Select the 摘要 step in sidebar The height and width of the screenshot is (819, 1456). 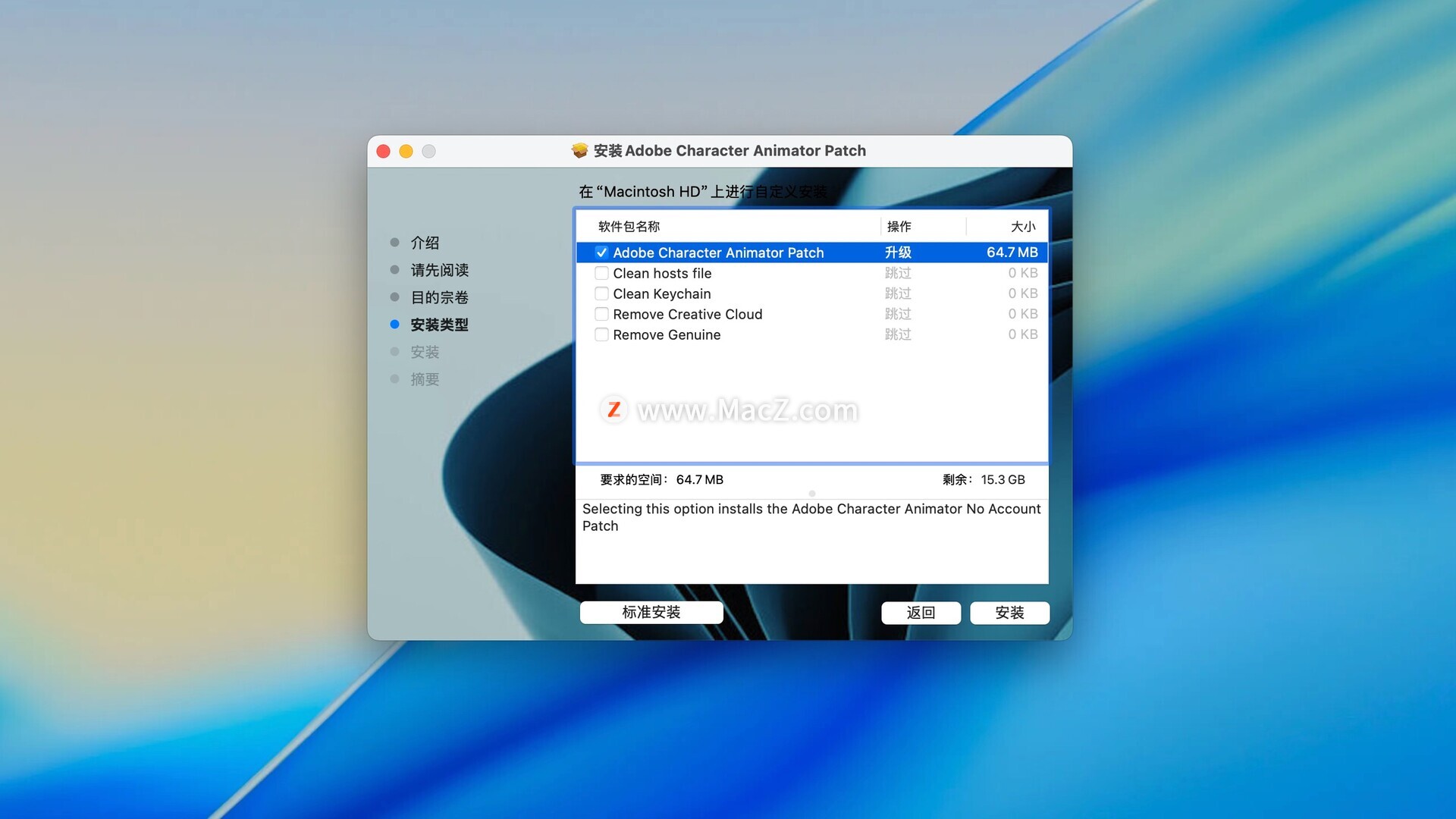[x=425, y=379]
